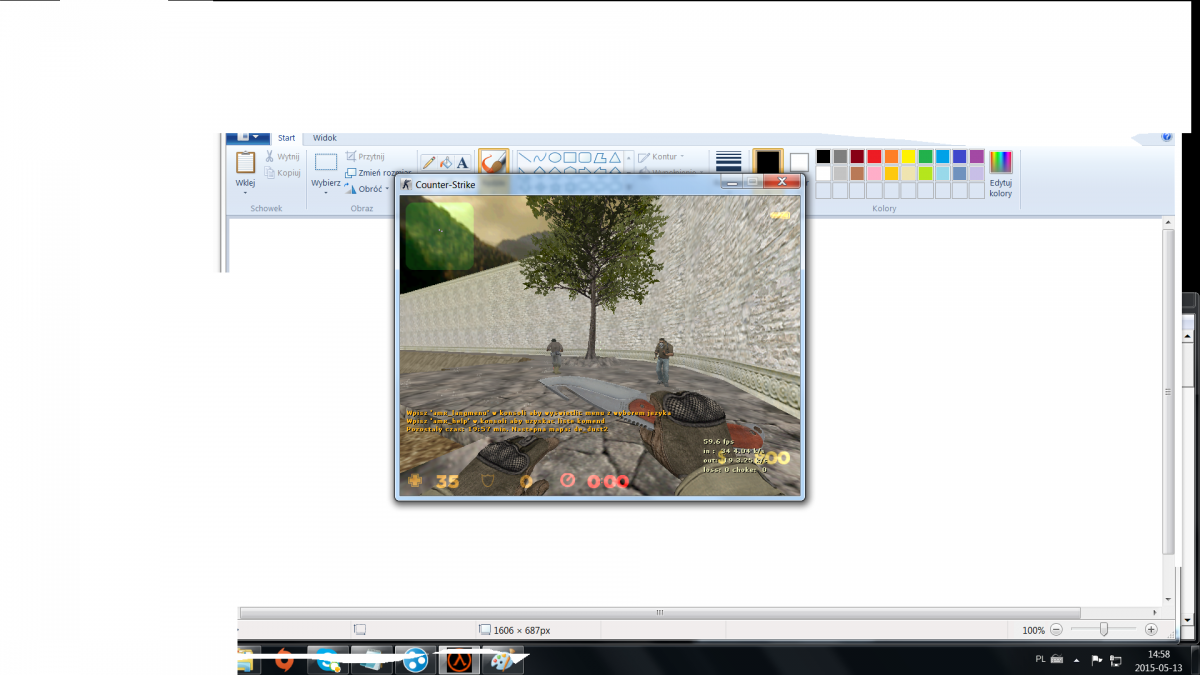Pick the oval shape

(x=554, y=157)
